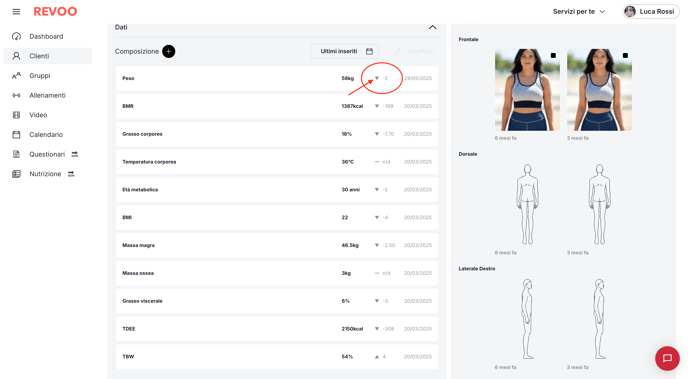Image resolution: width=688 pixels, height=379 pixels.
Task: Open Allenamenti dumbbell icon
Action: coord(16,95)
